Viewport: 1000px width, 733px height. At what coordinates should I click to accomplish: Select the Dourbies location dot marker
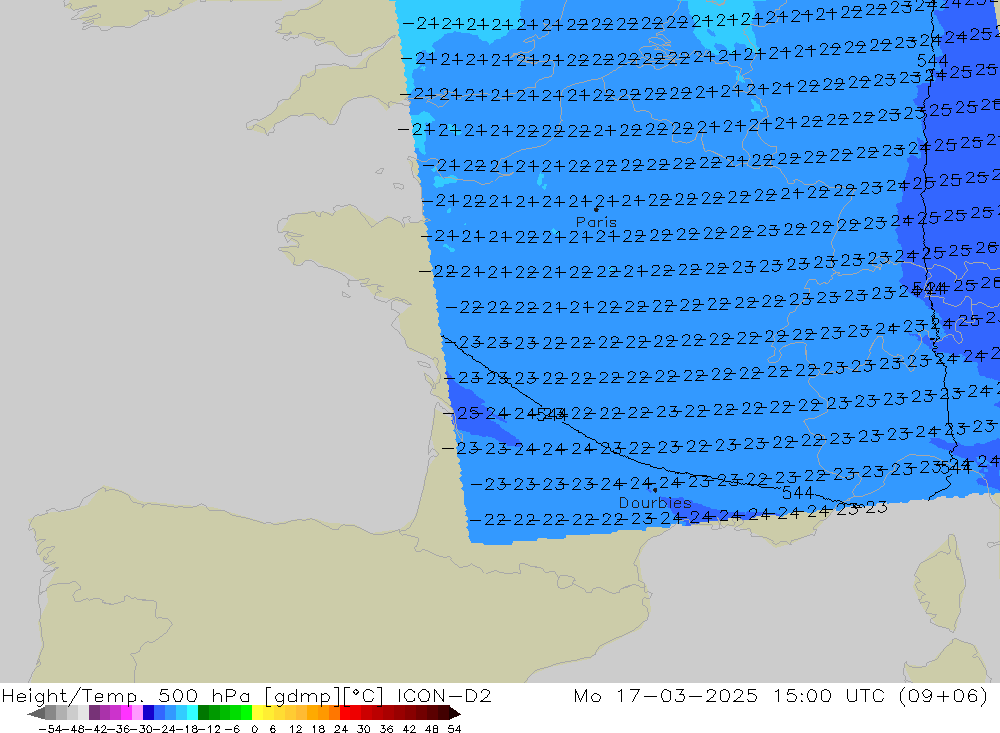655,491
